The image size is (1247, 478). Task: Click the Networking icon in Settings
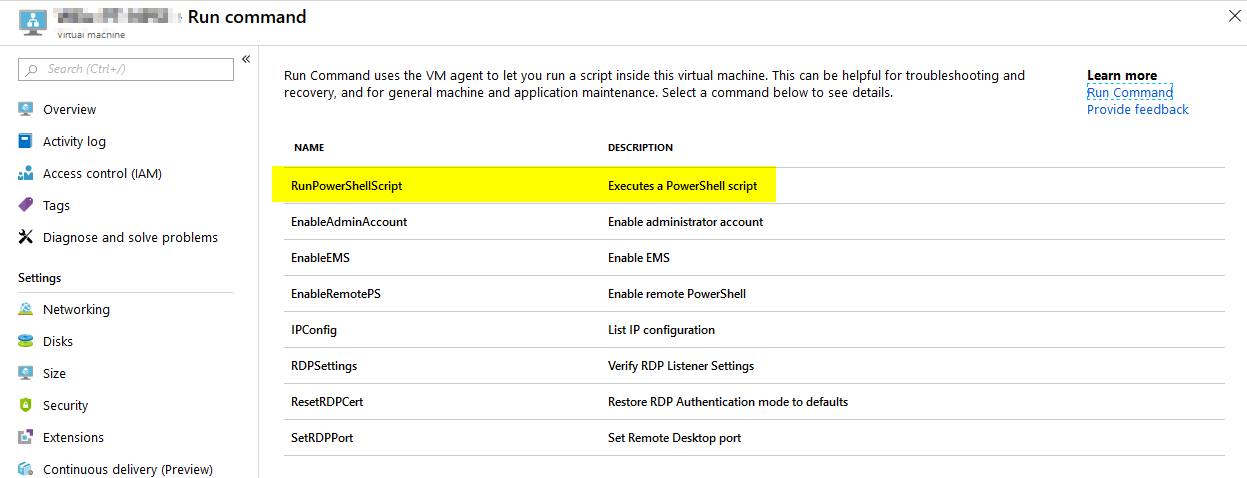click(x=26, y=309)
